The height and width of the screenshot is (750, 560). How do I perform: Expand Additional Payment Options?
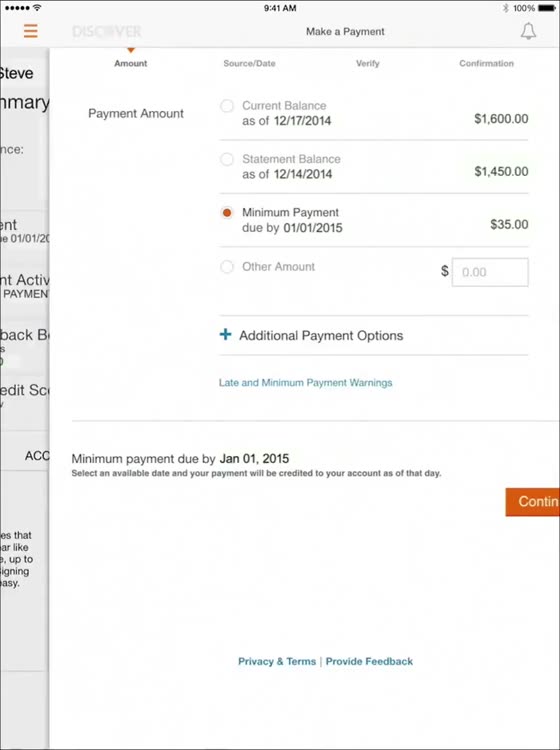coord(321,335)
